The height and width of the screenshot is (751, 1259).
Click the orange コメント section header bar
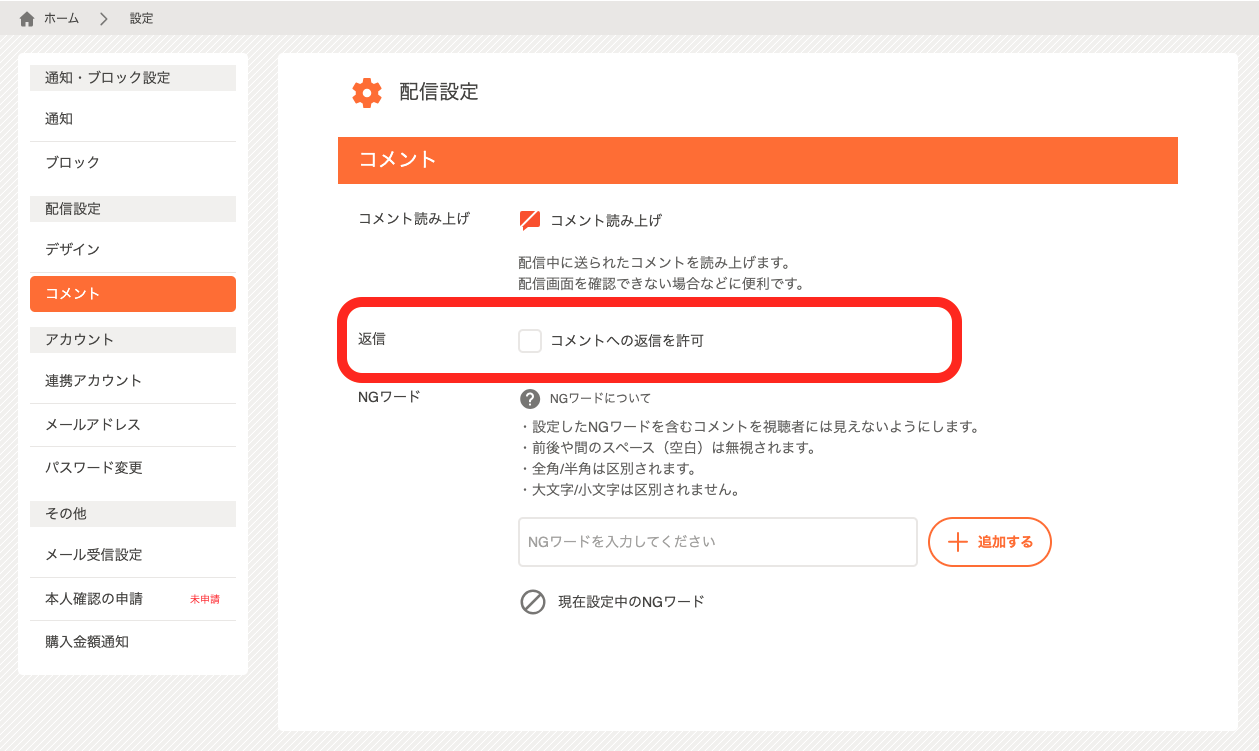pos(757,160)
